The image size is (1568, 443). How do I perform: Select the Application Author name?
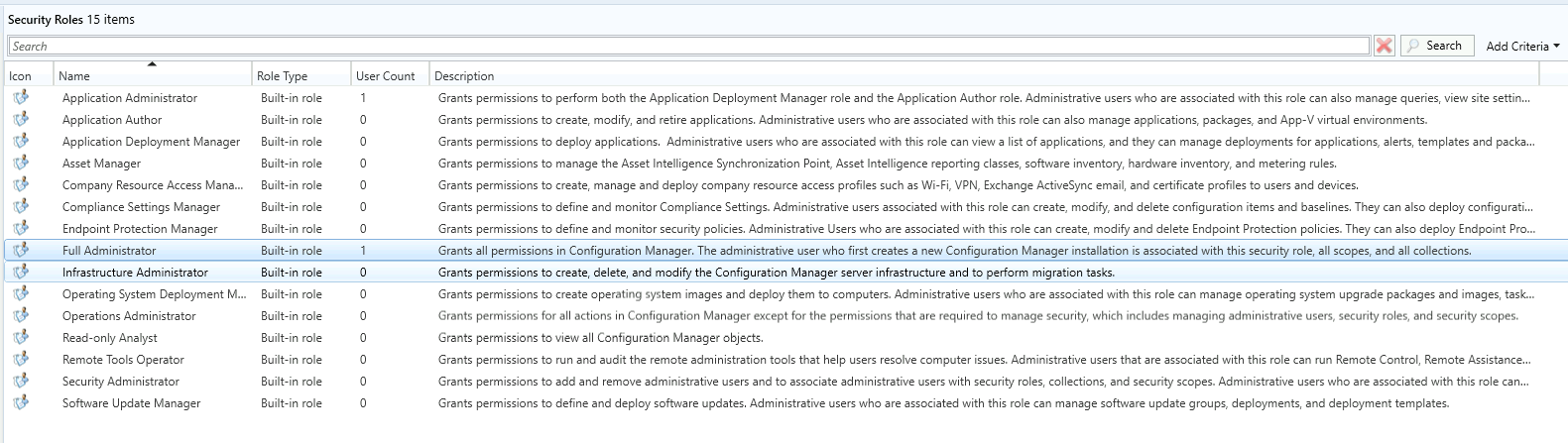point(112,120)
